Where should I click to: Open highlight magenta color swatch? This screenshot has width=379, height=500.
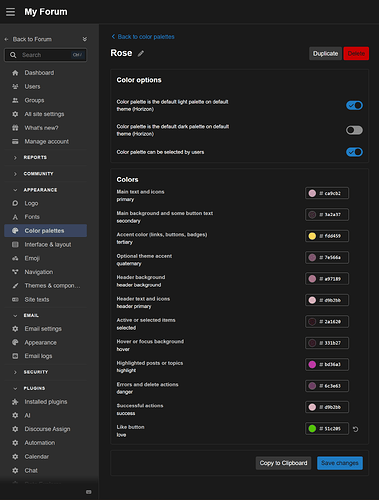[312, 364]
